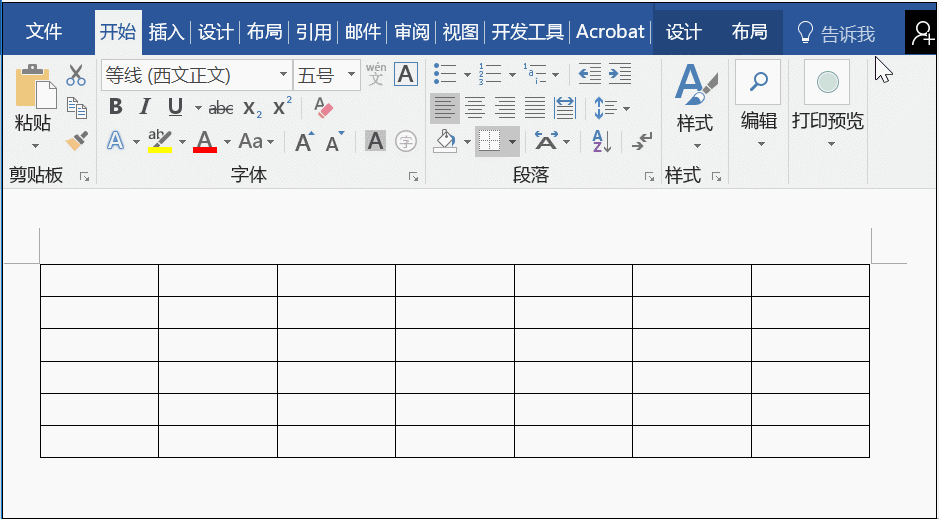The width and height of the screenshot is (939, 519).
Task: Open the 剪贴板 Clipboard pane launcher
Action: (84, 177)
